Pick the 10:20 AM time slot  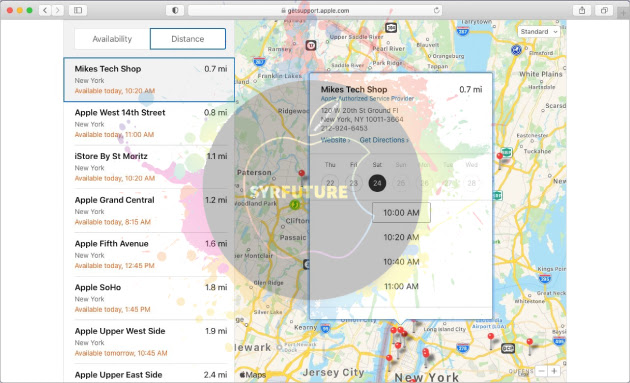click(401, 237)
